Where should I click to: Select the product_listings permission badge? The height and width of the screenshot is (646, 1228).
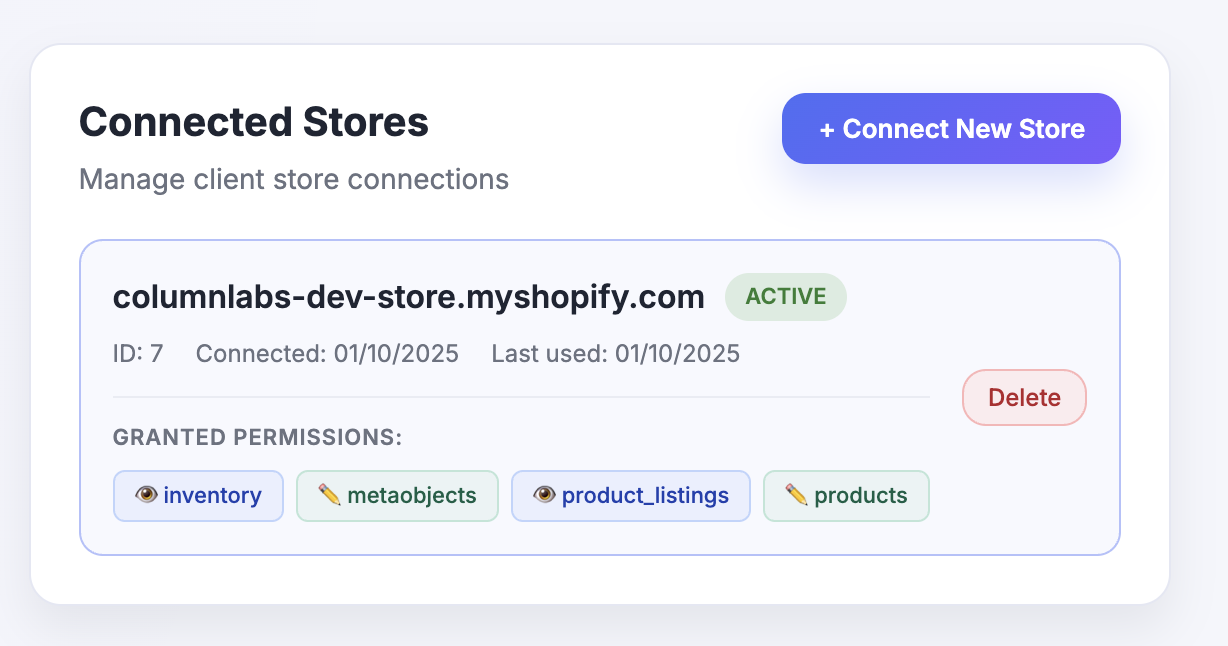coord(630,495)
